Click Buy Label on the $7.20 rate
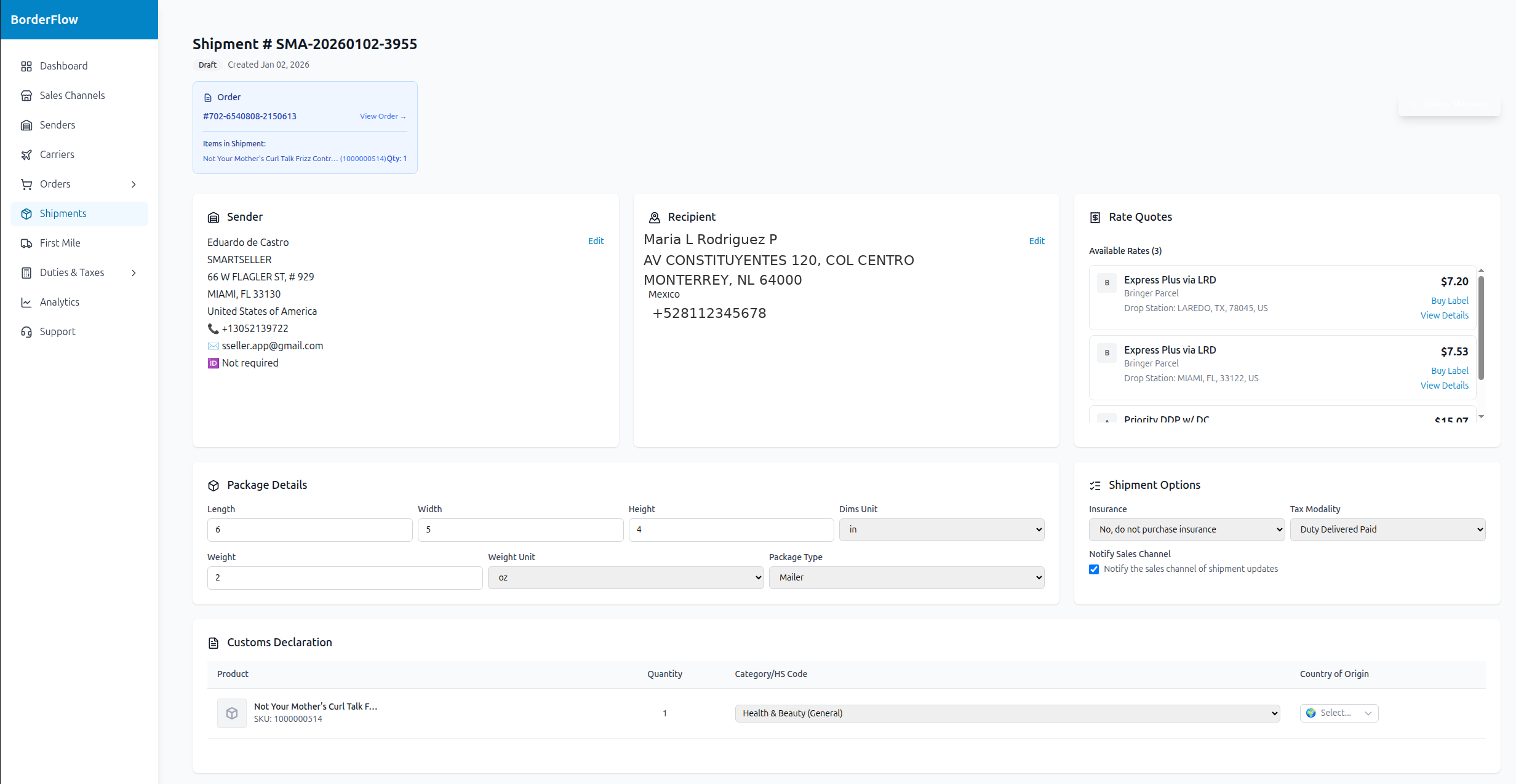This screenshot has height=784, width=1516. pyautogui.click(x=1449, y=300)
